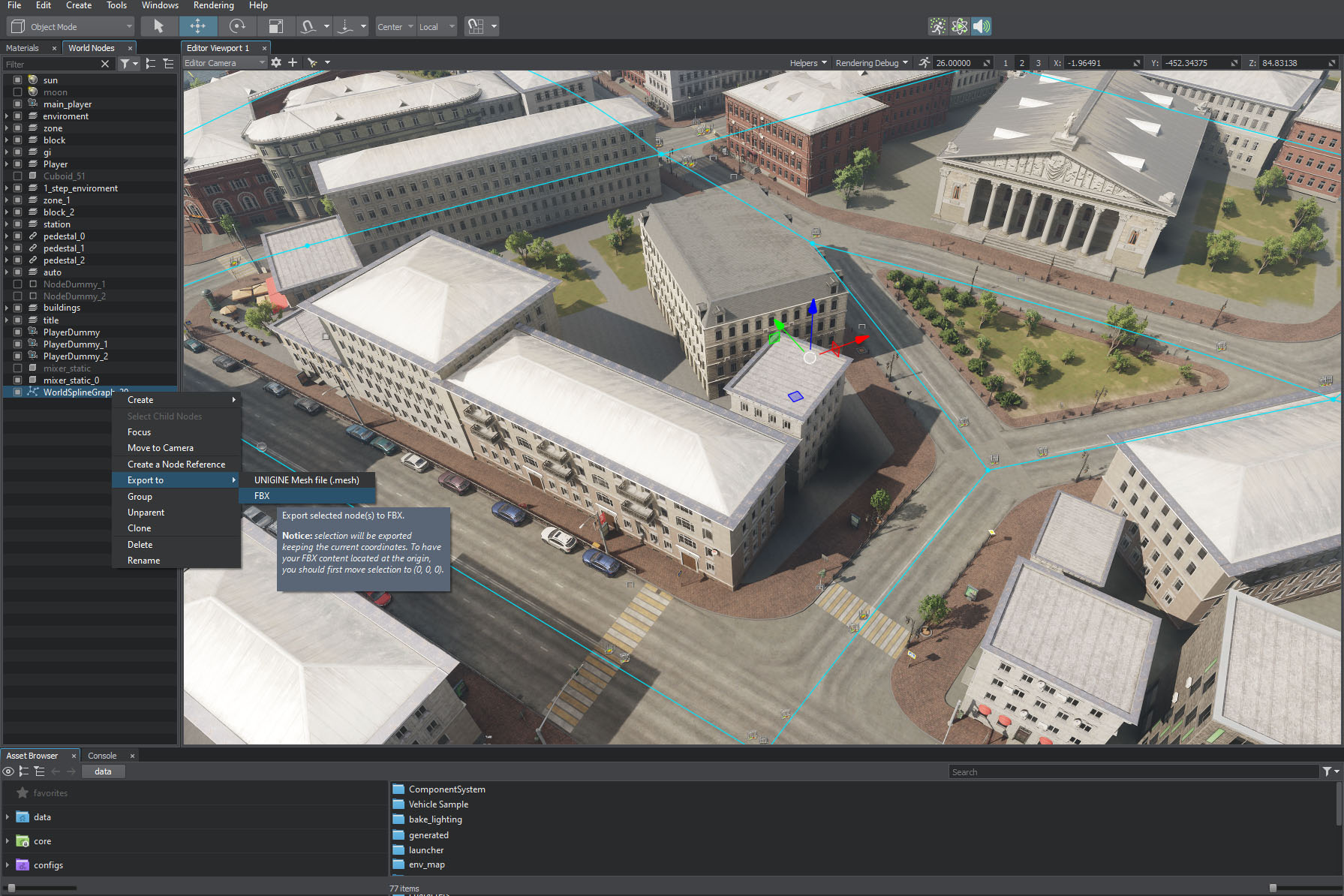Screen dimensions: 1344x896
Task: Toggle the checkbox for Cuboid_51 node
Action: click(17, 176)
